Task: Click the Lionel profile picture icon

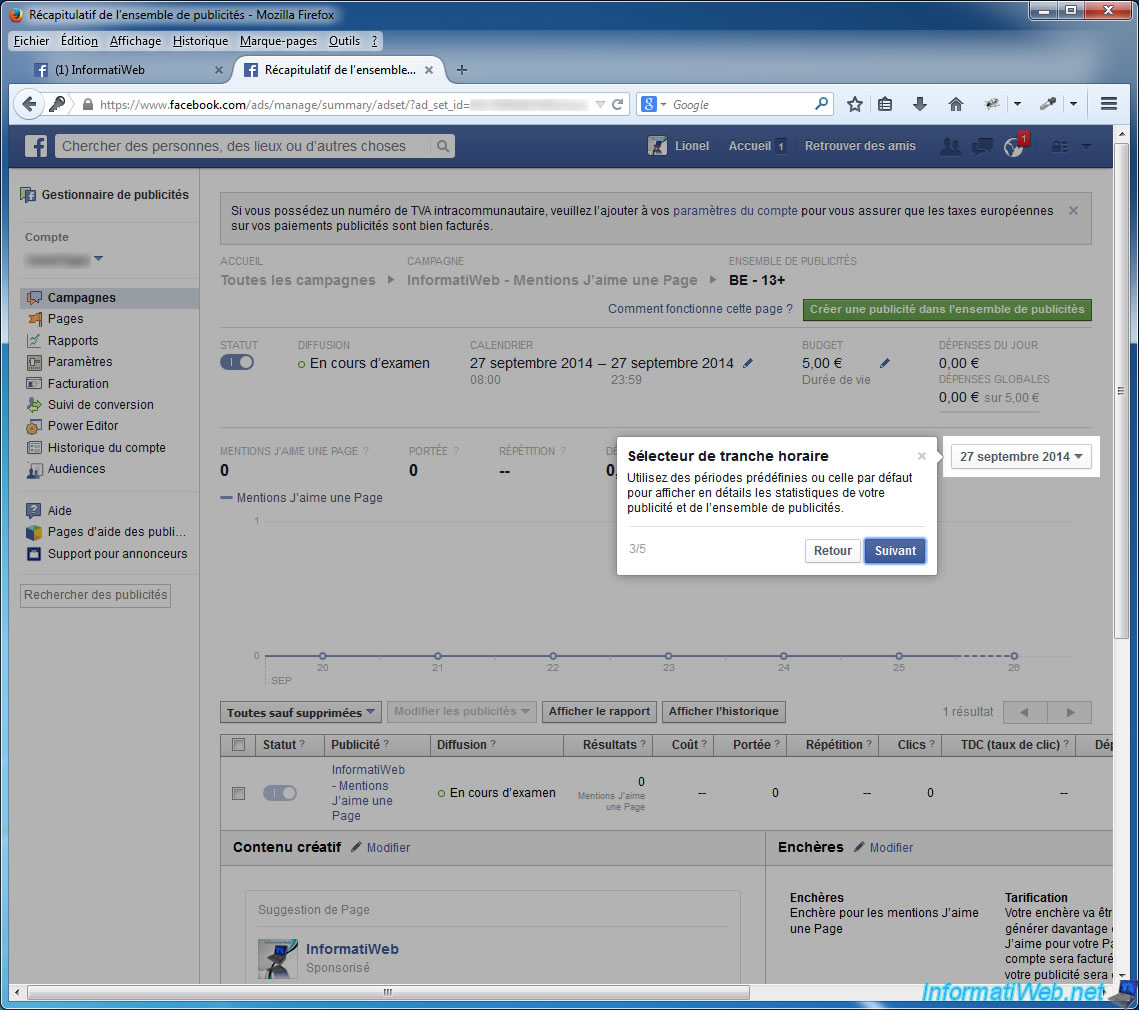Action: tap(657, 146)
